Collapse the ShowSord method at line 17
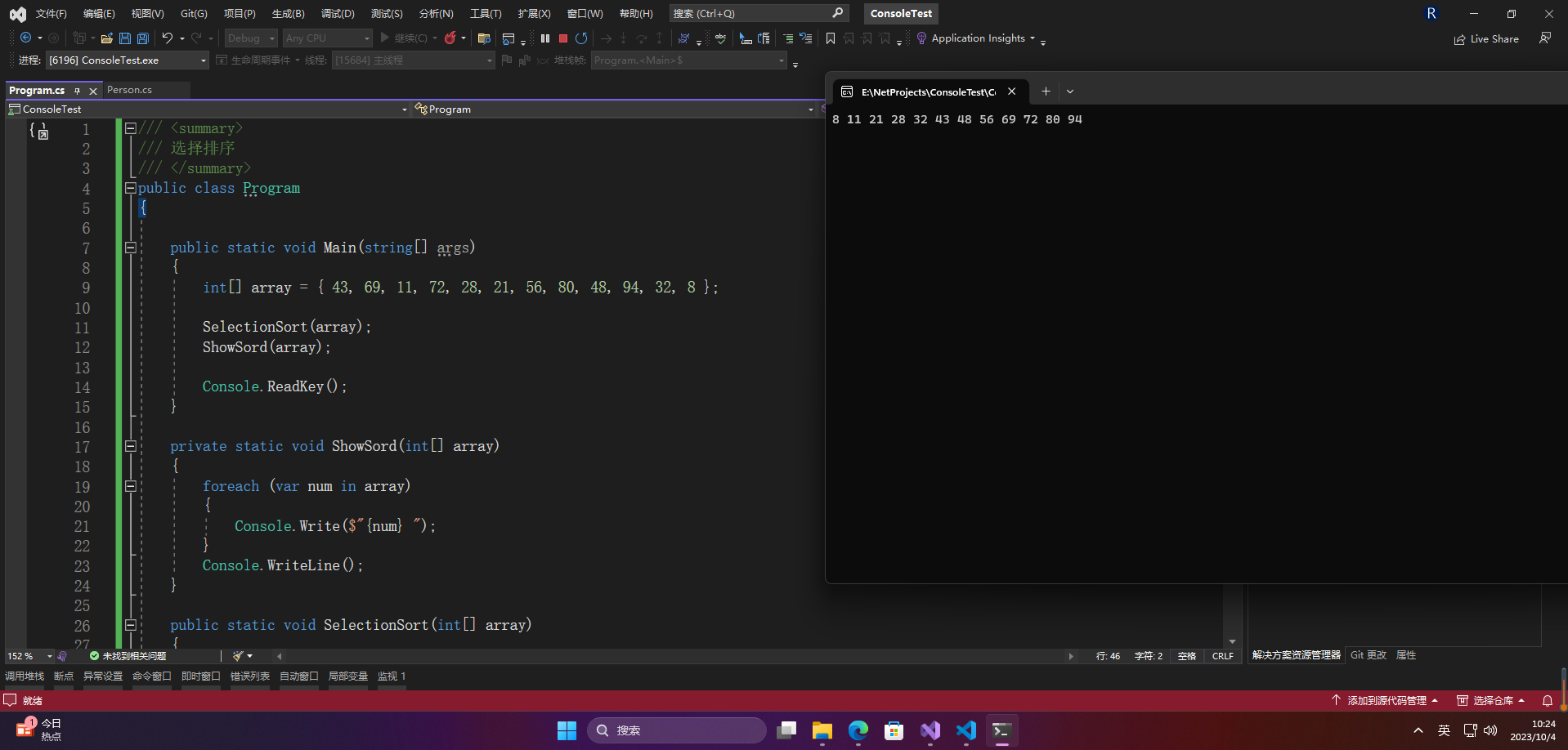 pyautogui.click(x=130, y=446)
